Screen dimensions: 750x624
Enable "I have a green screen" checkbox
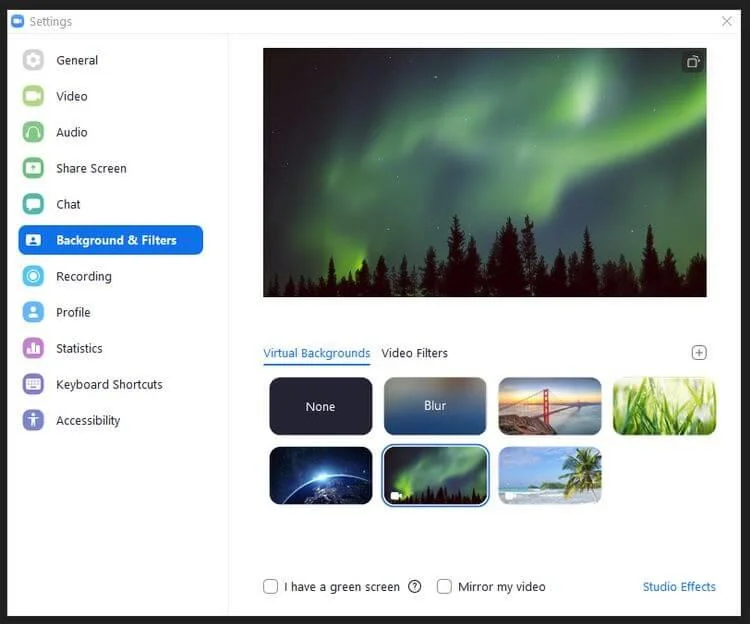(x=270, y=586)
